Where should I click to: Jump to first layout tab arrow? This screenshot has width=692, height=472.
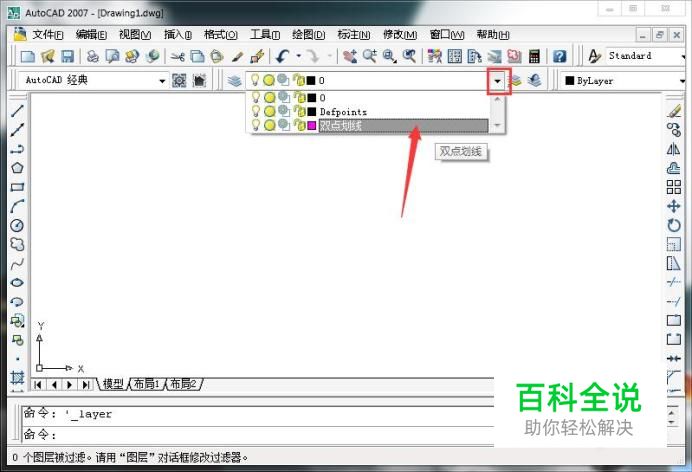(x=38, y=385)
